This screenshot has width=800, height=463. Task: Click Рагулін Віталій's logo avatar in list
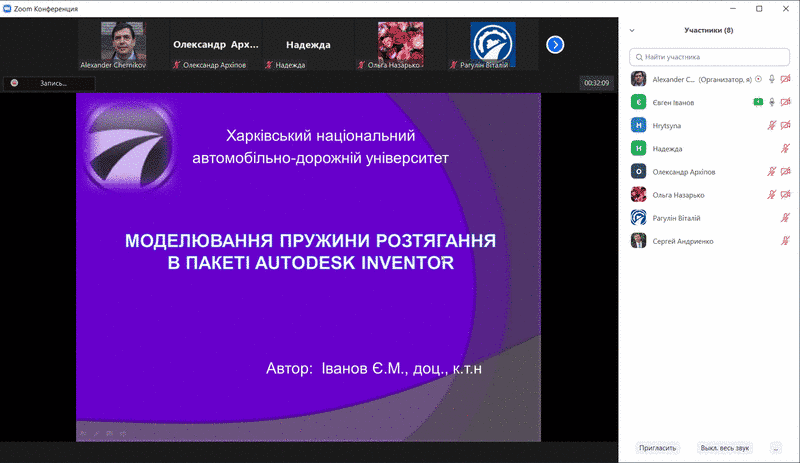coord(638,218)
